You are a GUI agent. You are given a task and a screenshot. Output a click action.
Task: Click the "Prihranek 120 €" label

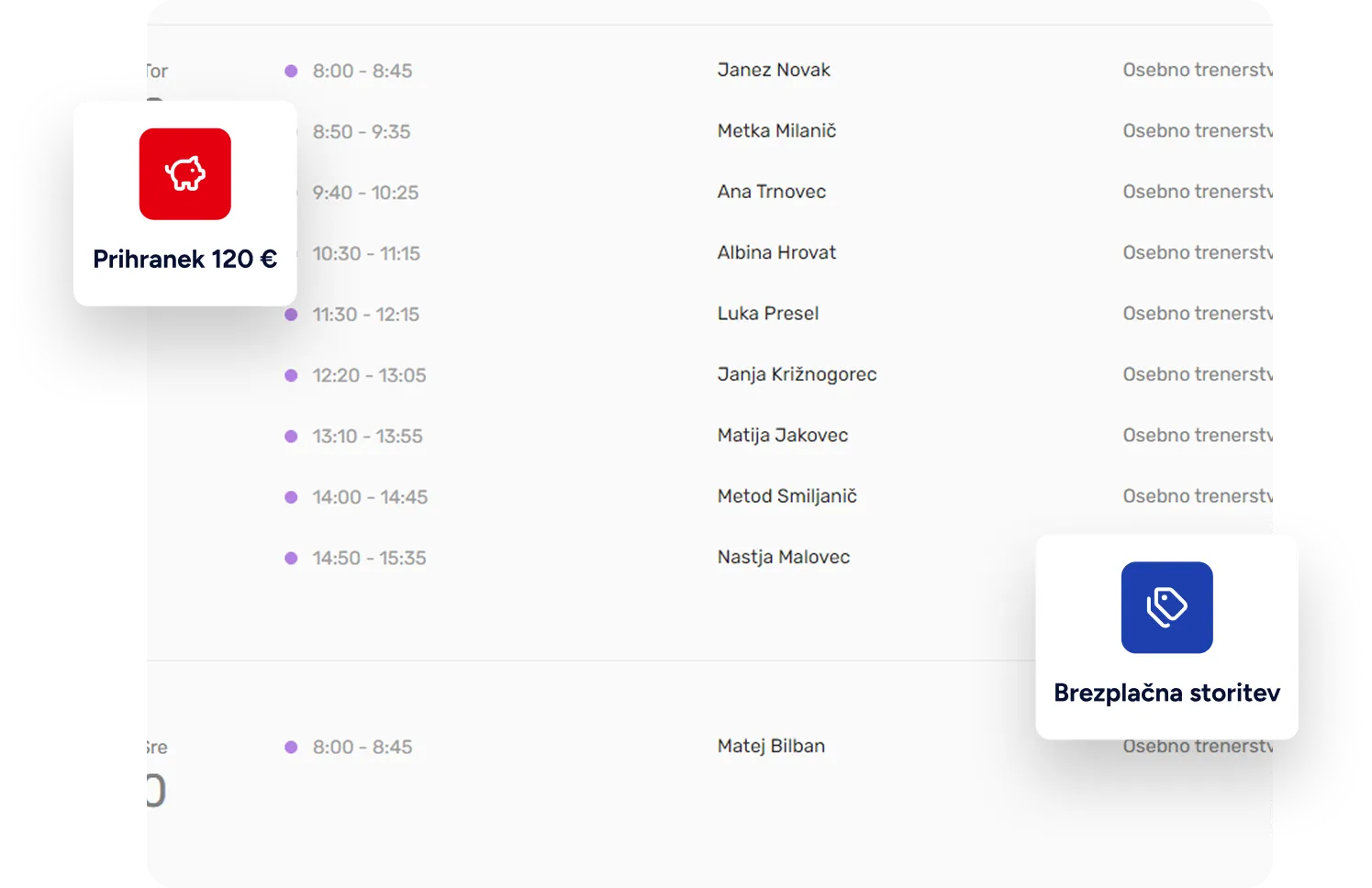[x=185, y=260]
